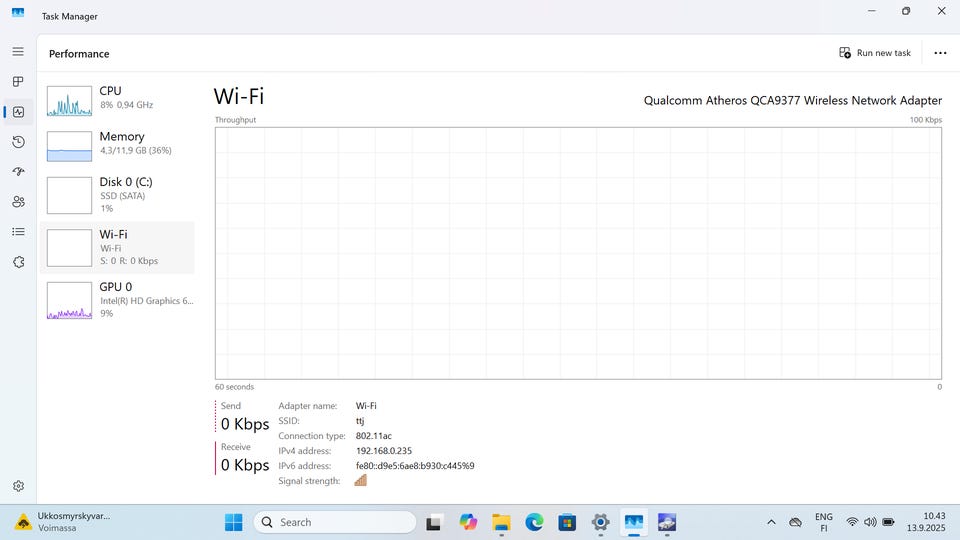The height and width of the screenshot is (540, 960).
Task: Open Settings gear in taskbar
Action: (x=601, y=522)
